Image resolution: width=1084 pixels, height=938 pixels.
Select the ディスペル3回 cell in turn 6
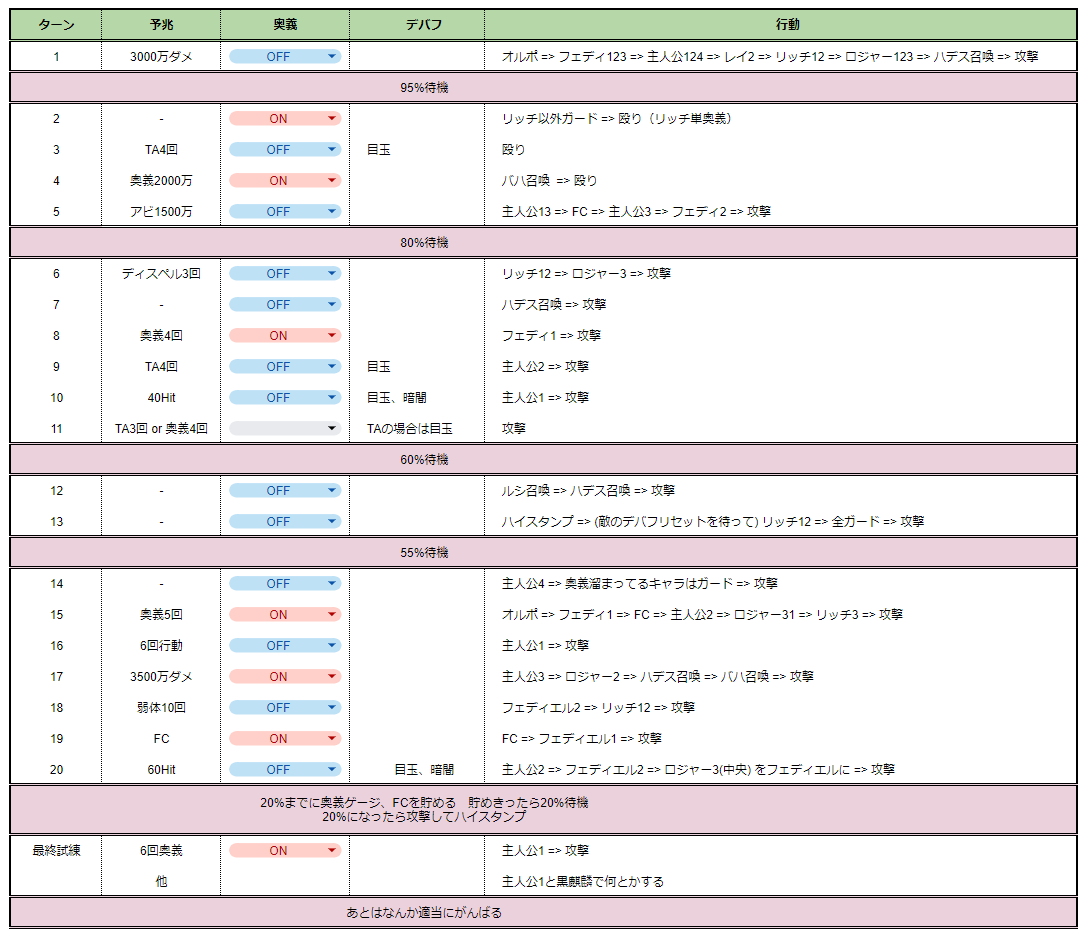[161, 274]
